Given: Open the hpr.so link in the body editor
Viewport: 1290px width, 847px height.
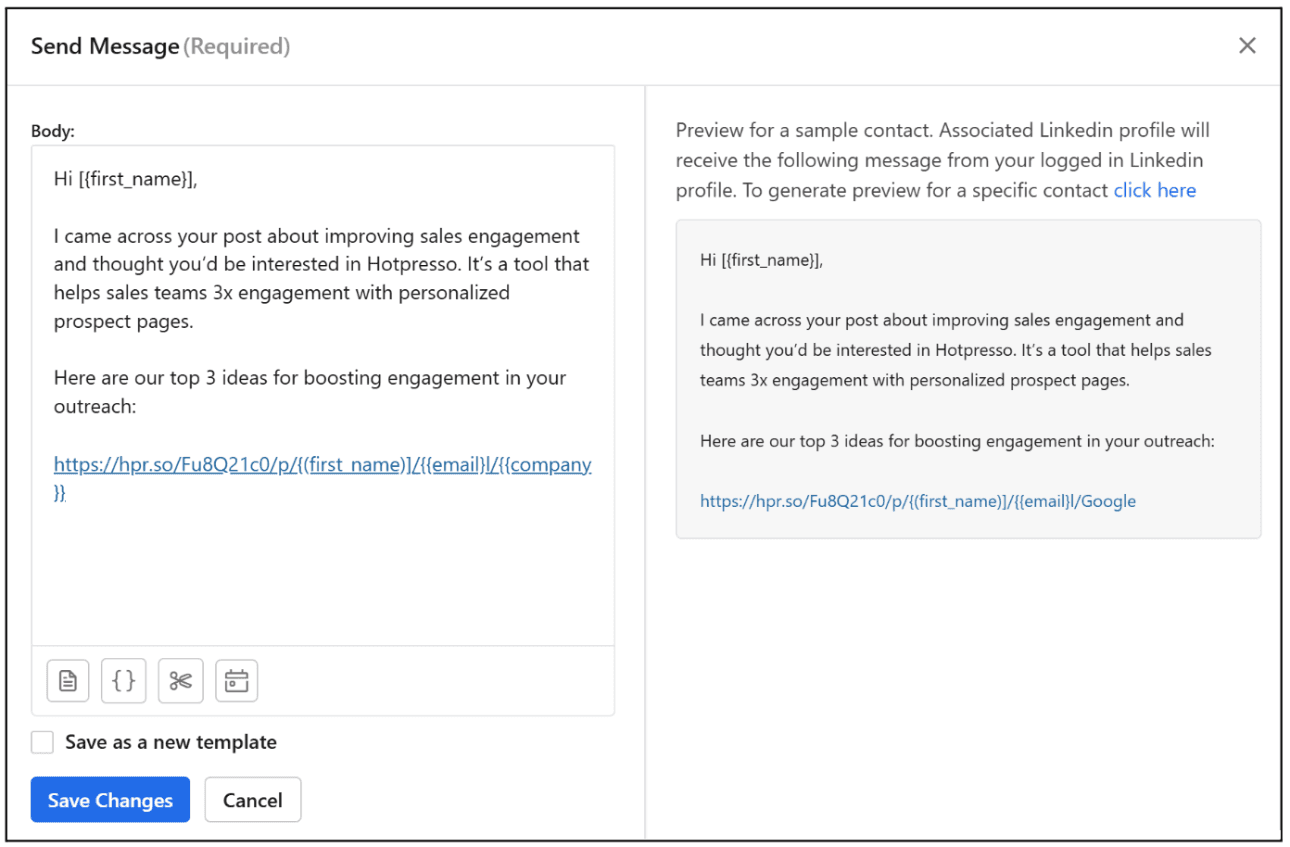Looking at the screenshot, I should tap(323, 478).
